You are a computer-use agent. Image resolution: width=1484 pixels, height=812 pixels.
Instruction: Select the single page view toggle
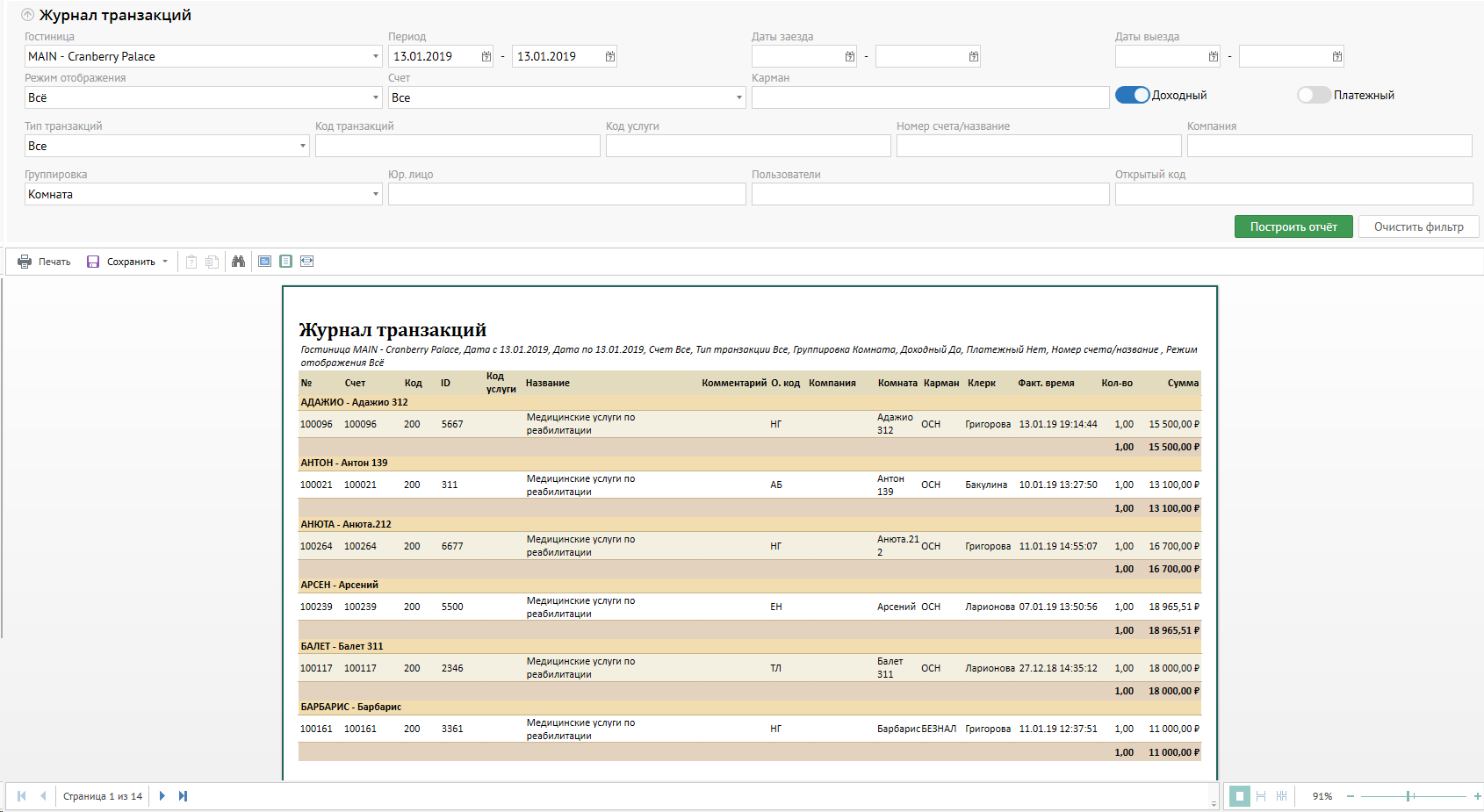click(1239, 796)
